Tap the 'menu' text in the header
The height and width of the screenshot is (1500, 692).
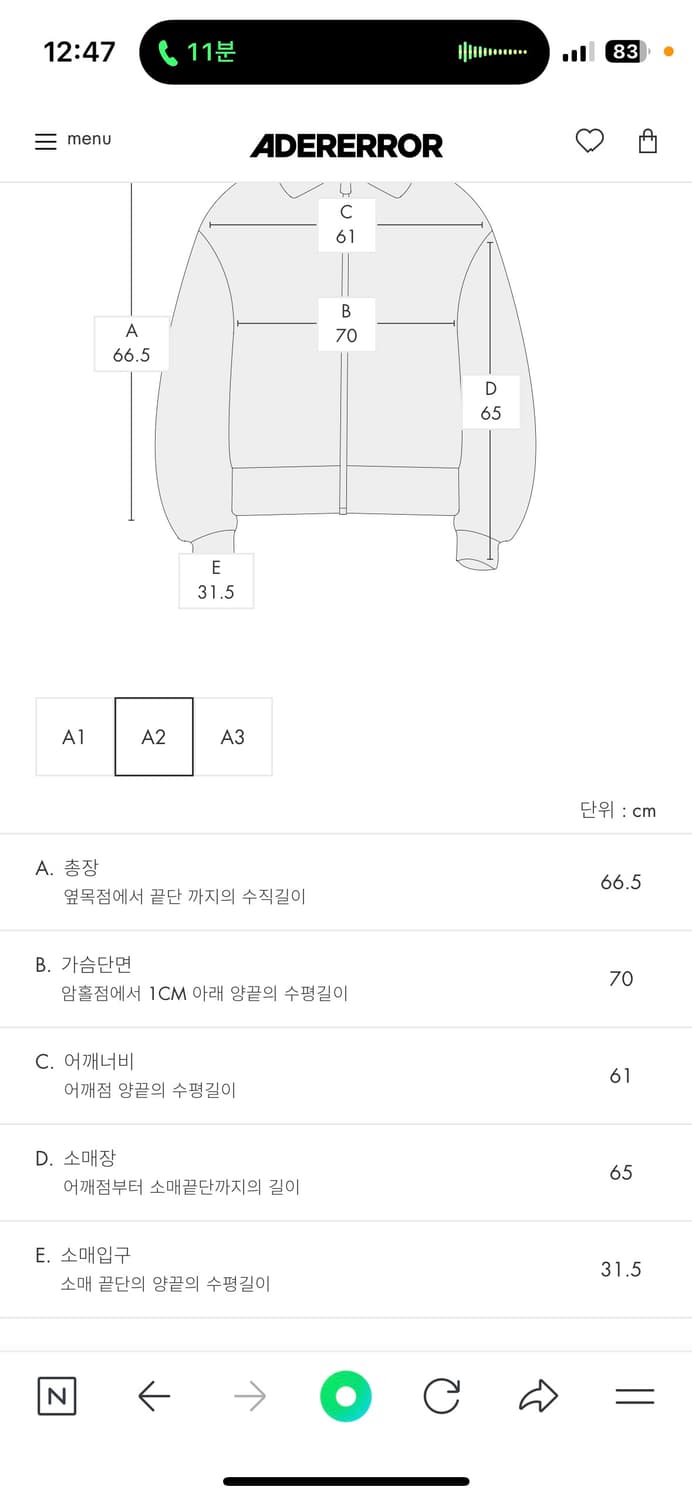coord(89,140)
